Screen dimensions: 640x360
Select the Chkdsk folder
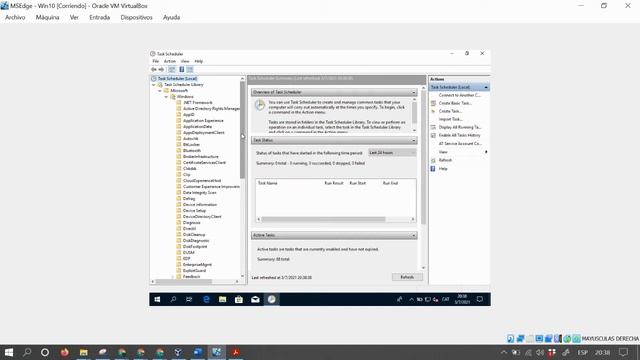pos(189,169)
